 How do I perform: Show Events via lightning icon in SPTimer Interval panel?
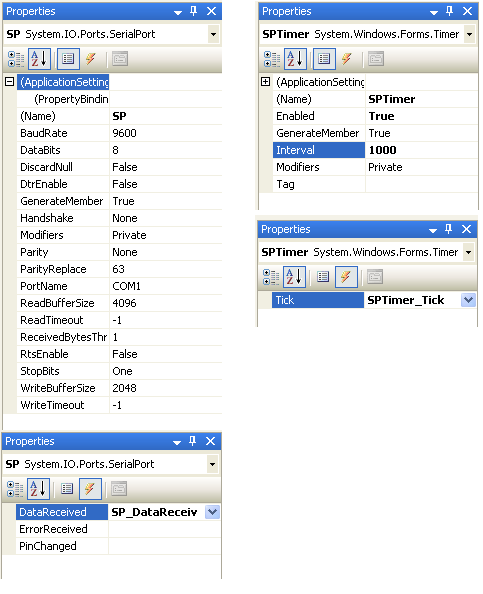pos(347,59)
